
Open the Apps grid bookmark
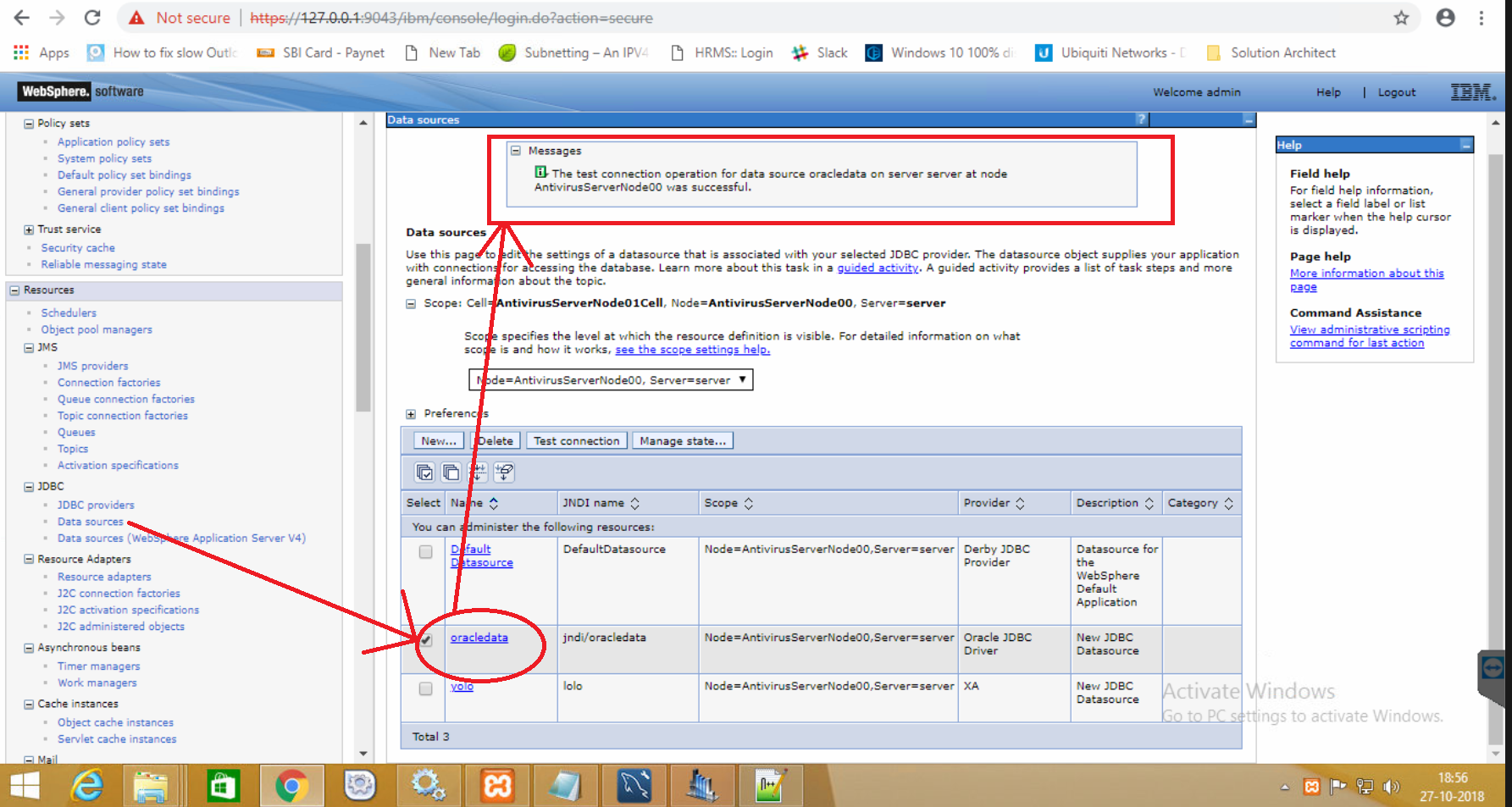pos(42,53)
